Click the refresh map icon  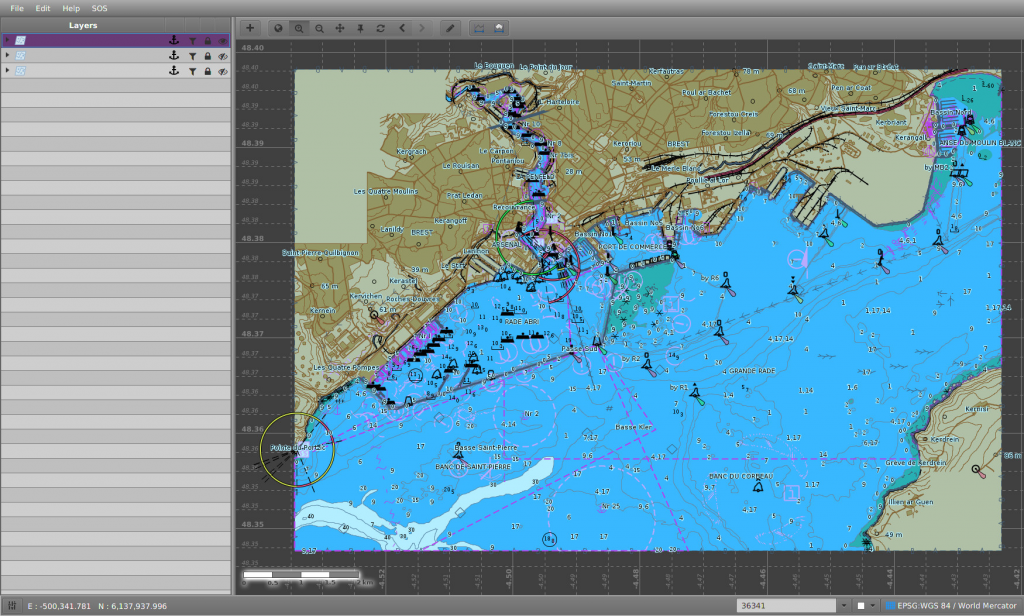click(x=381, y=28)
